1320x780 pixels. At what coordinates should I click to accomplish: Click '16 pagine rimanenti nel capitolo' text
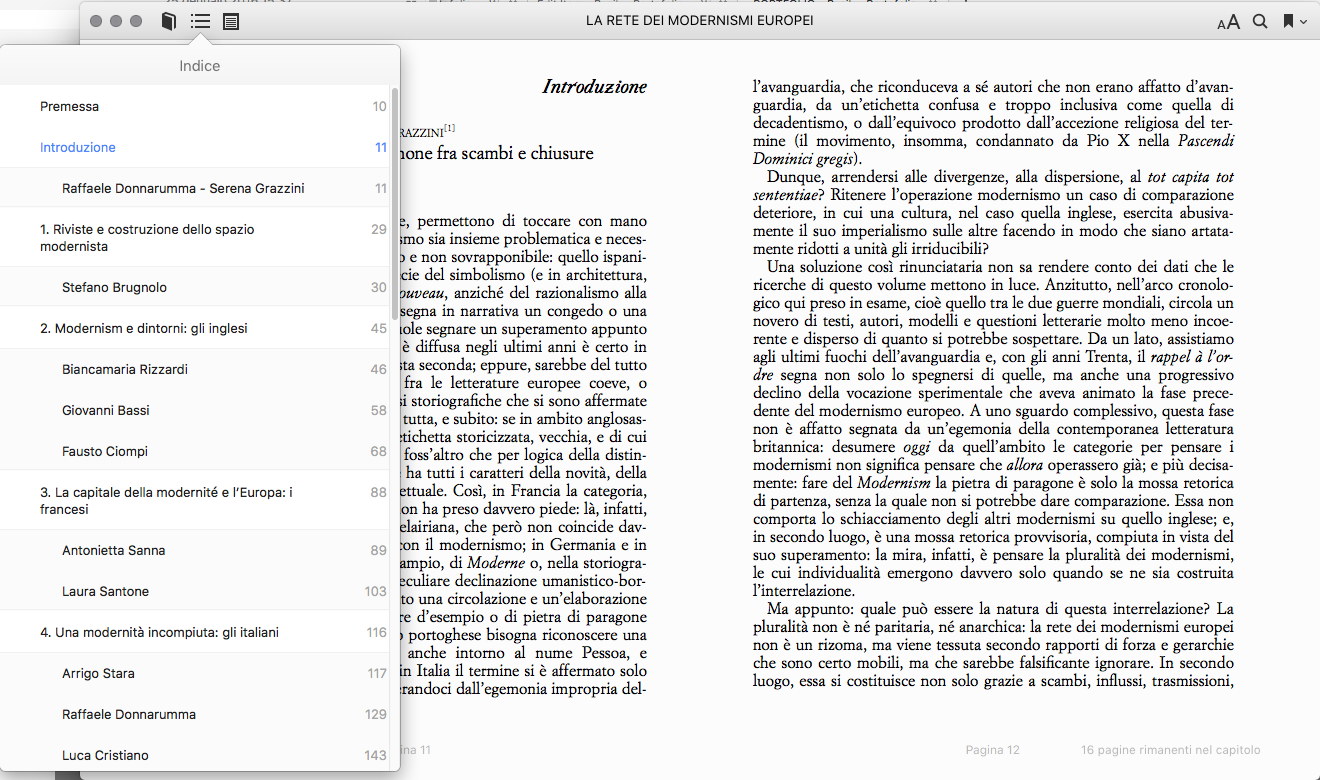(x=1170, y=750)
